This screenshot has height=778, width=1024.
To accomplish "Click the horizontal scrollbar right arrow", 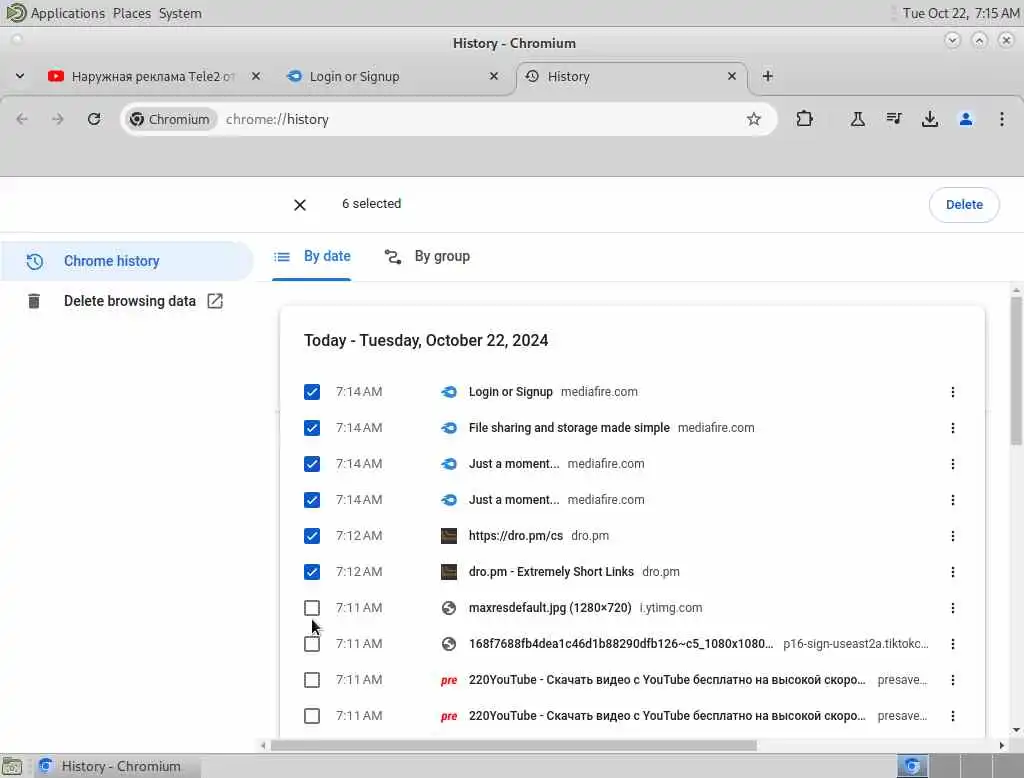I will click(1002, 745).
